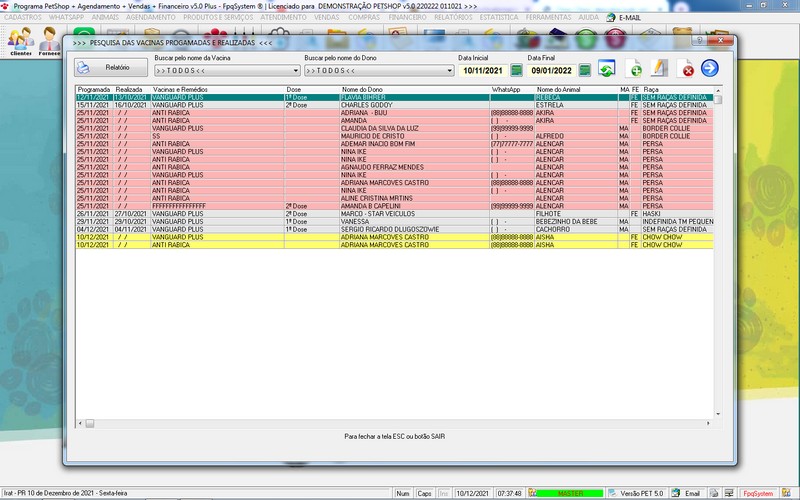
Task: Click the dialog help question-mark button
Action: click(x=700, y=40)
